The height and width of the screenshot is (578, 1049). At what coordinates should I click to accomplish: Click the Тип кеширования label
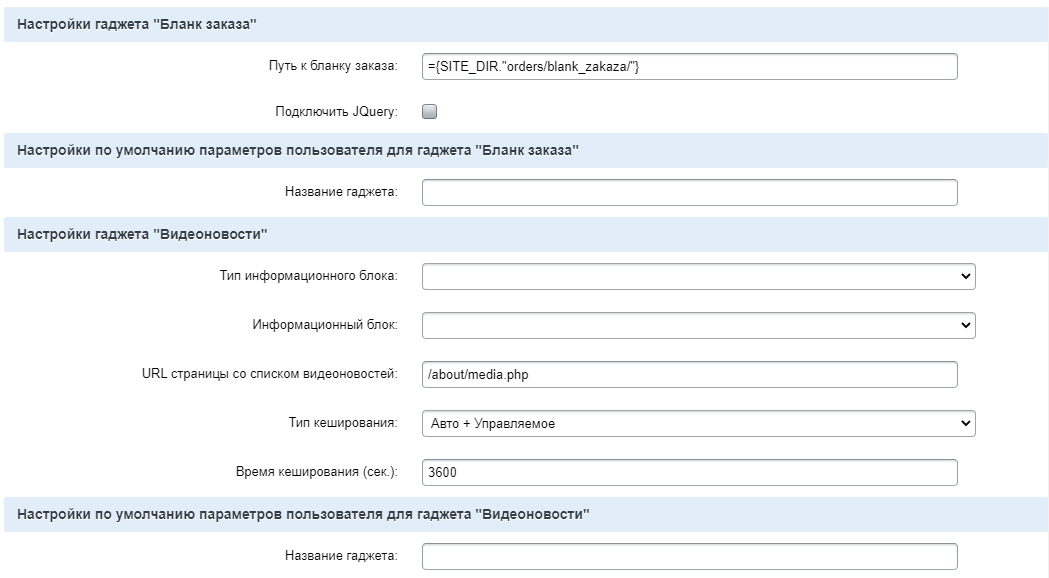tap(343, 423)
